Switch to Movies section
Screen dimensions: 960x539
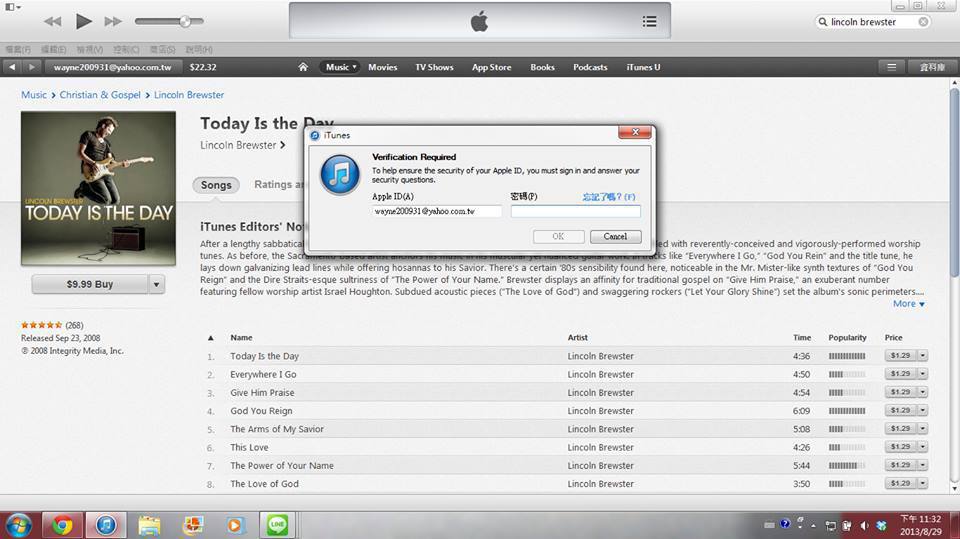click(383, 67)
